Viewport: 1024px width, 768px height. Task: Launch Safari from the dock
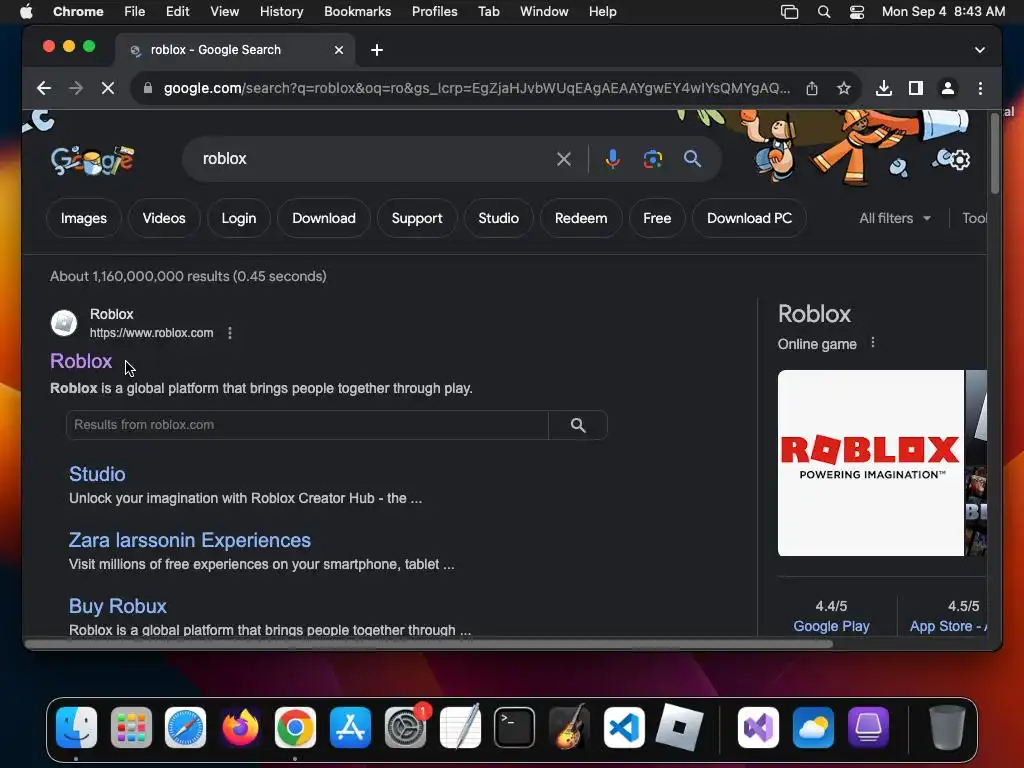(x=185, y=728)
